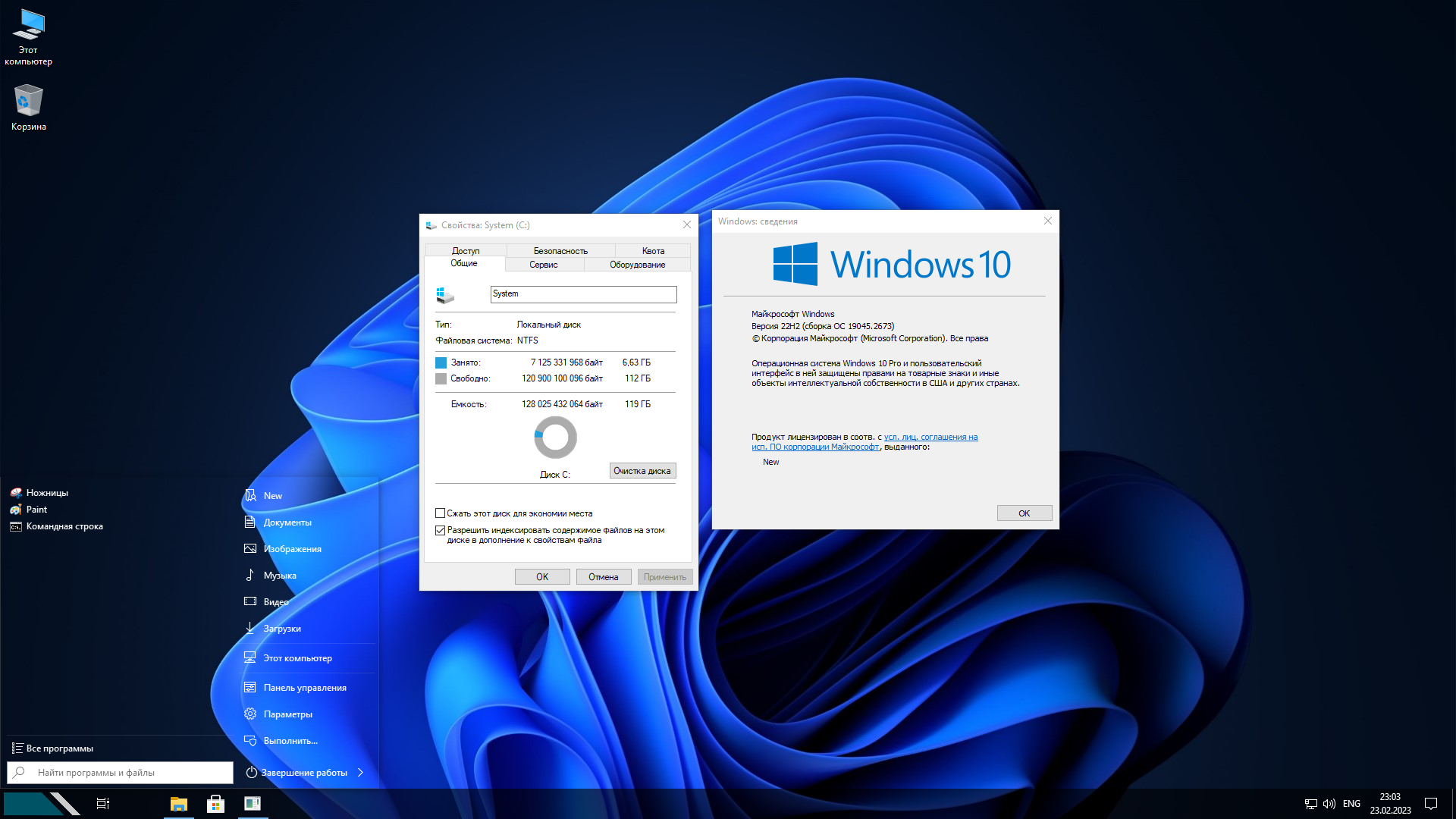Expand the shutdown options arrow
This screenshot has width=1456, height=819.
(x=361, y=773)
